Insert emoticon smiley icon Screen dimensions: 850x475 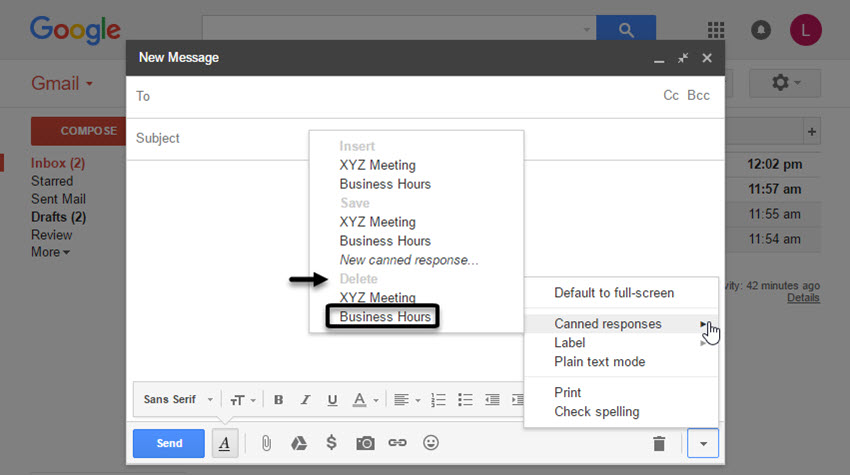coord(431,443)
